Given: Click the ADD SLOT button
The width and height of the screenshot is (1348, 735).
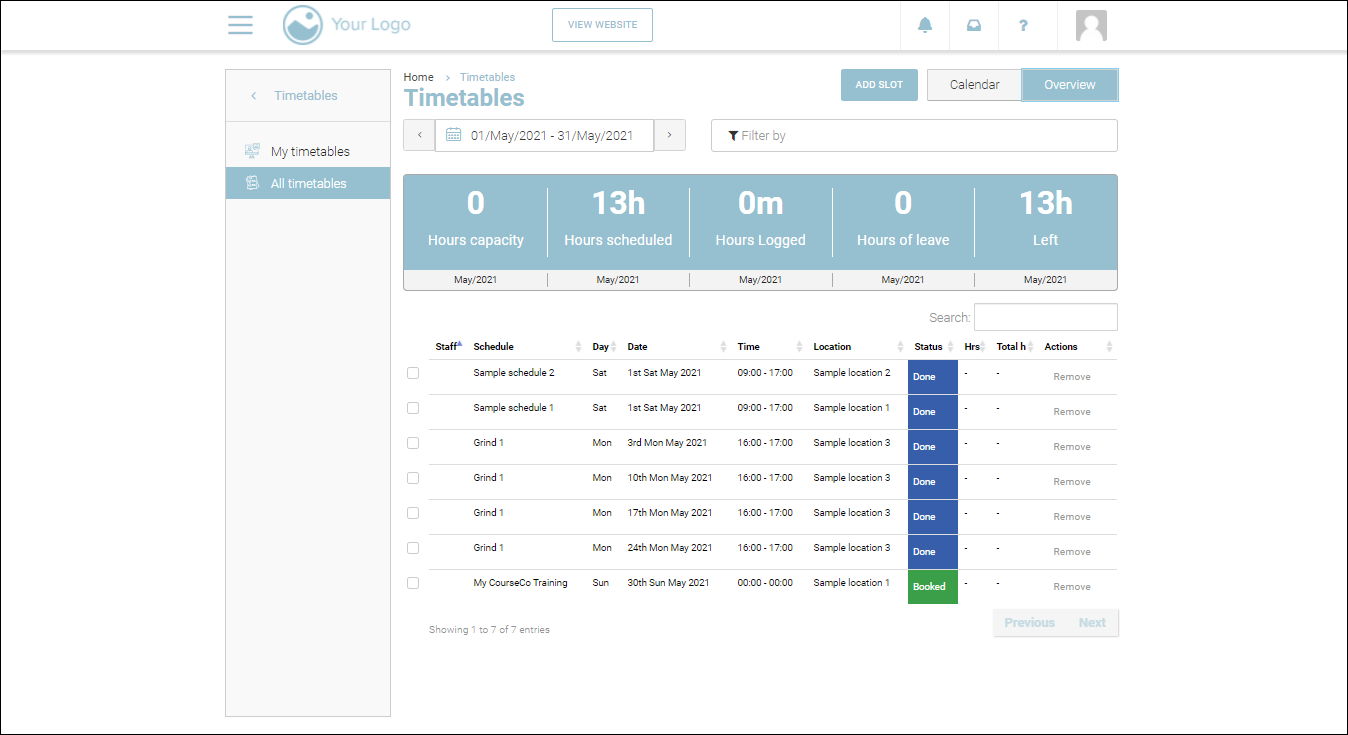Looking at the screenshot, I should pos(879,85).
